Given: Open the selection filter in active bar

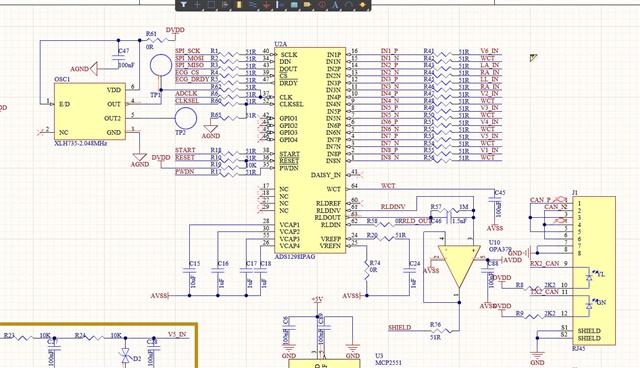Looking at the screenshot, I should click(x=184, y=4).
